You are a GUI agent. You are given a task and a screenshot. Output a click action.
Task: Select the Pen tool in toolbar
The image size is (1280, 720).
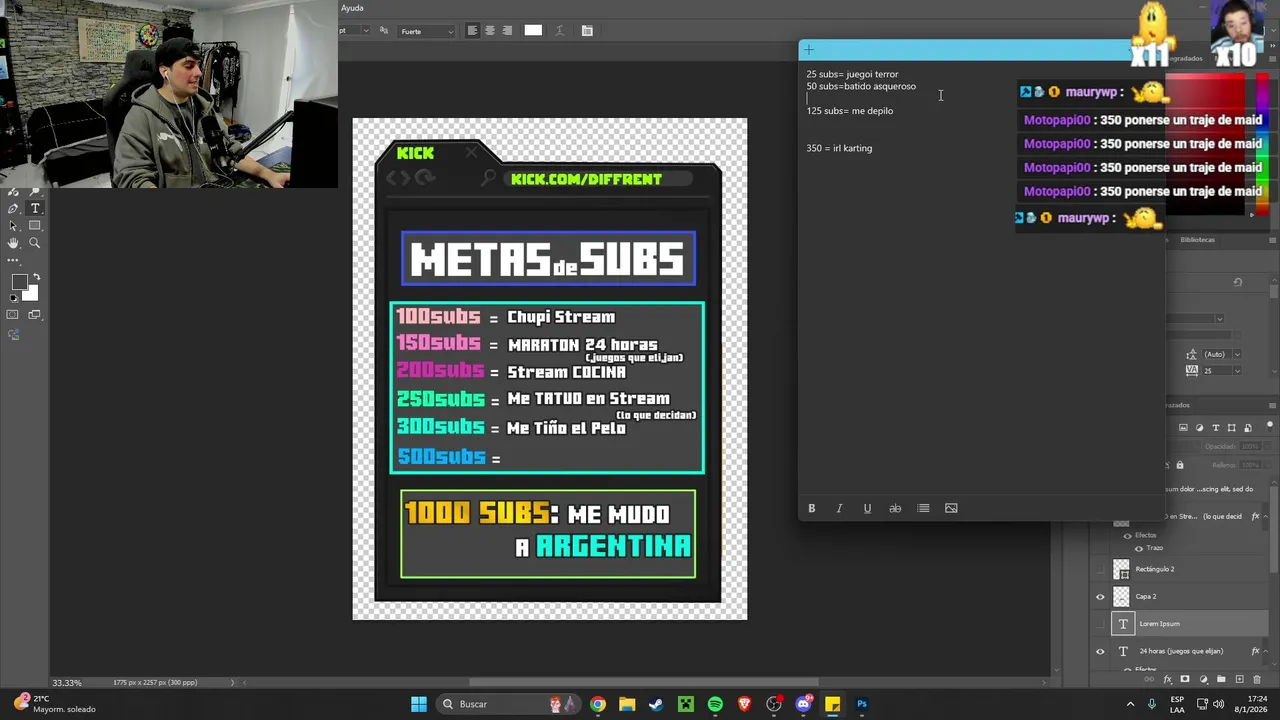pos(13,208)
